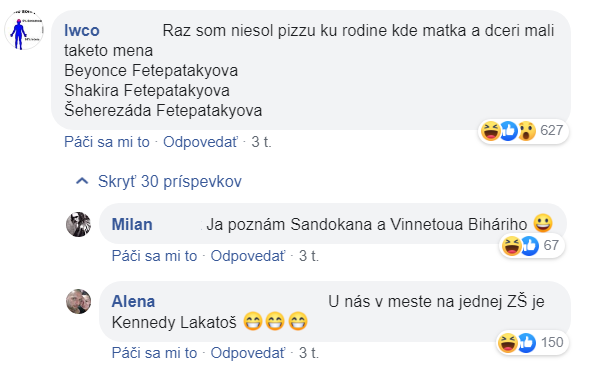
Task: Click the thumbs-up reaction on Milan's comment
Action: 530,245
